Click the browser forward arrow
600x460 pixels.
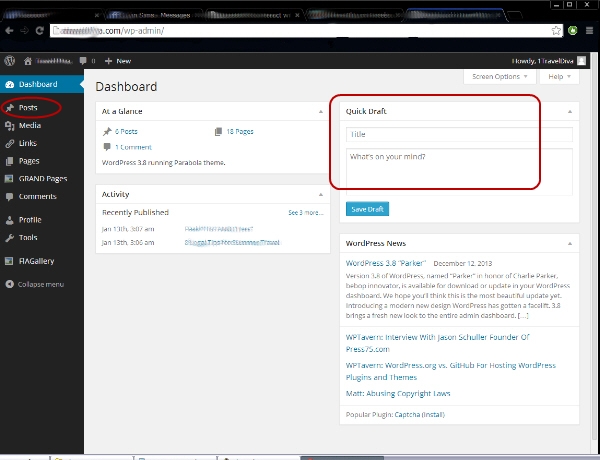(24, 31)
